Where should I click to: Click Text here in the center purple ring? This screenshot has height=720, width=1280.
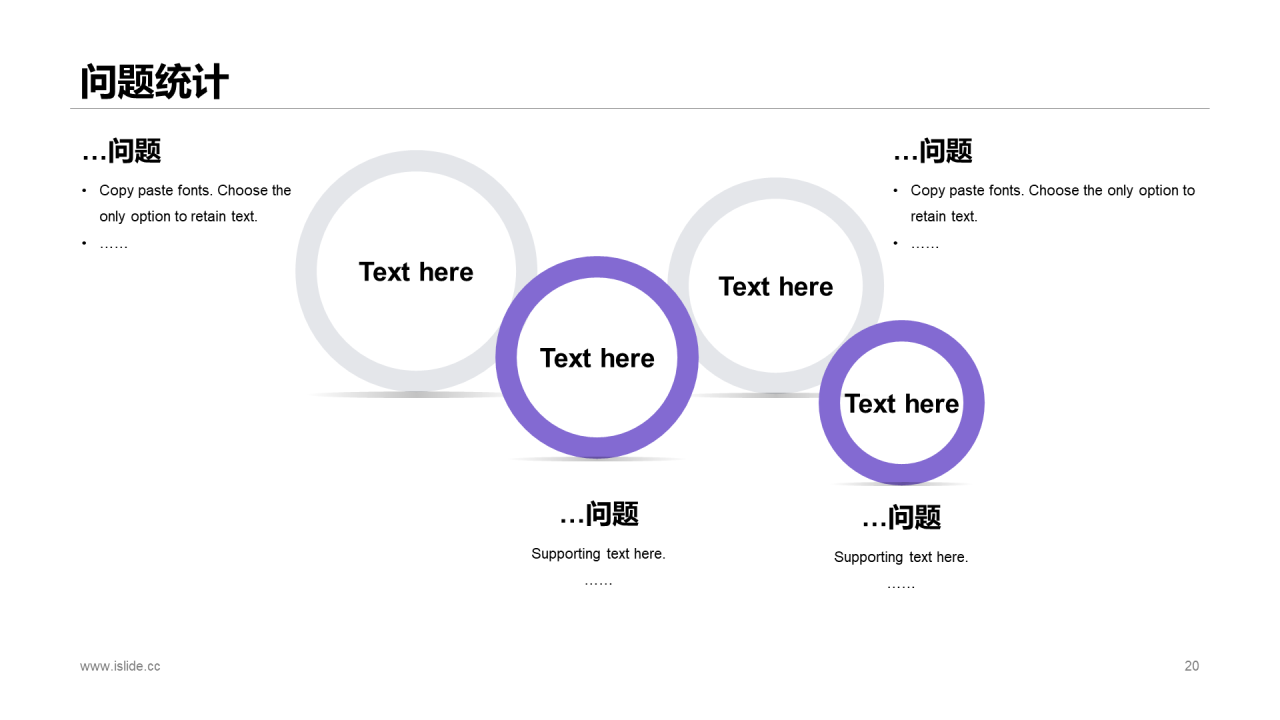coord(597,358)
